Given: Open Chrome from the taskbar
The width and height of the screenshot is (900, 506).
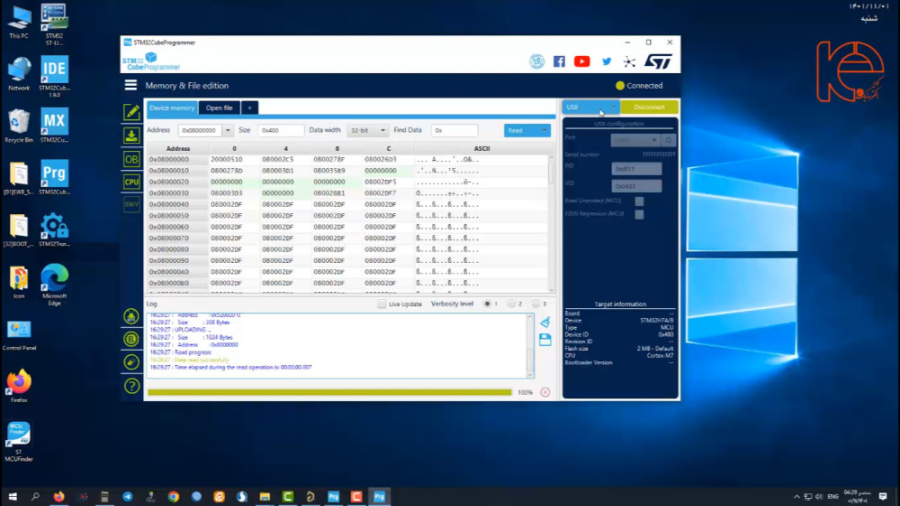Looking at the screenshot, I should point(173,496).
